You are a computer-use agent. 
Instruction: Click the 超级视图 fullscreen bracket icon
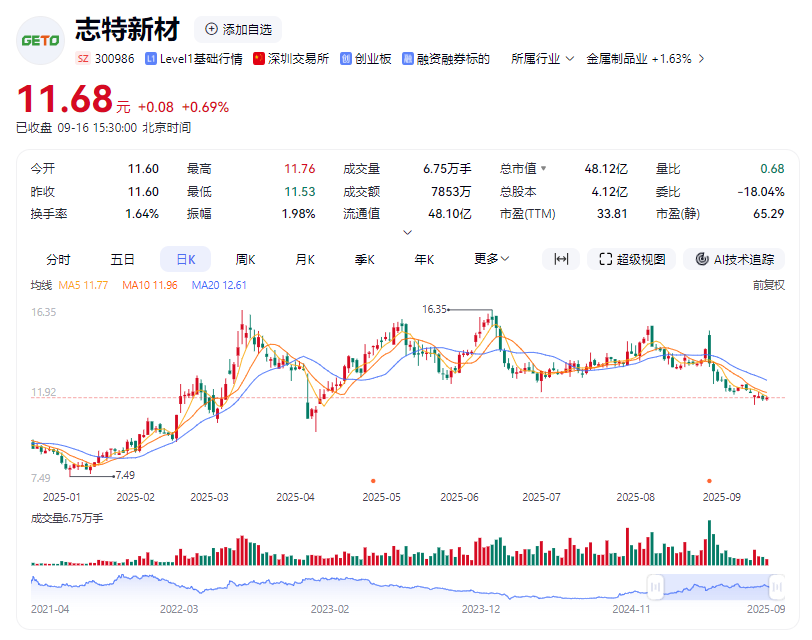coord(605,259)
